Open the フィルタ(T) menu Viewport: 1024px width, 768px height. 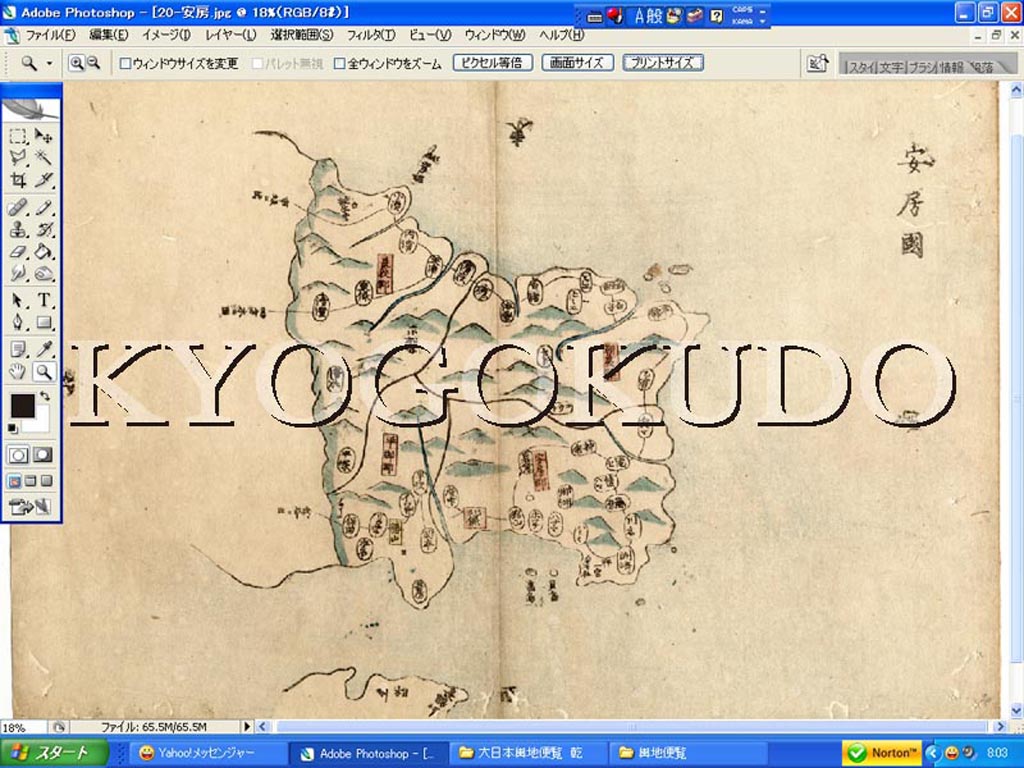(x=371, y=35)
